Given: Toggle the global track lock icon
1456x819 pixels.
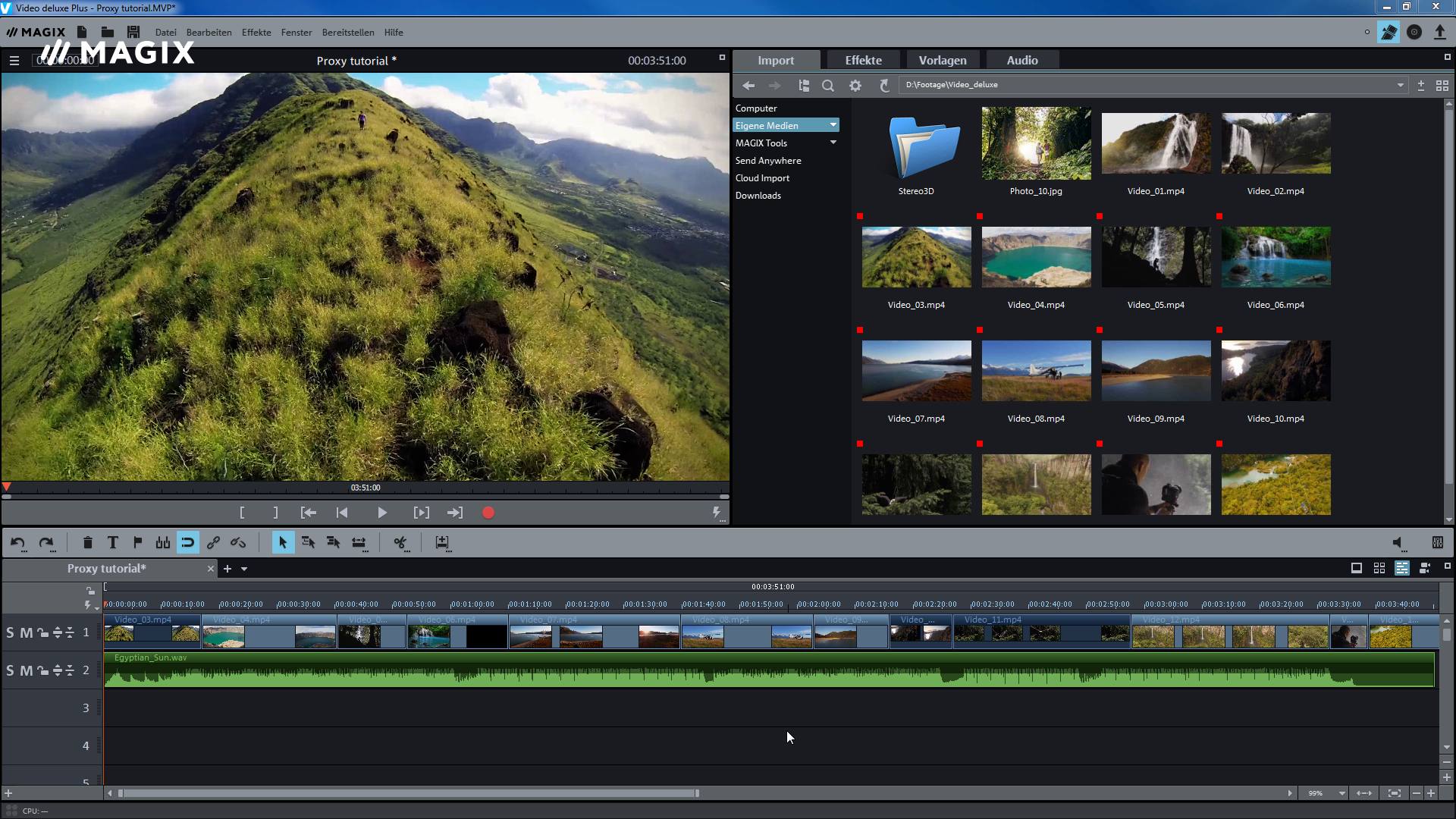Looking at the screenshot, I should [x=90, y=591].
